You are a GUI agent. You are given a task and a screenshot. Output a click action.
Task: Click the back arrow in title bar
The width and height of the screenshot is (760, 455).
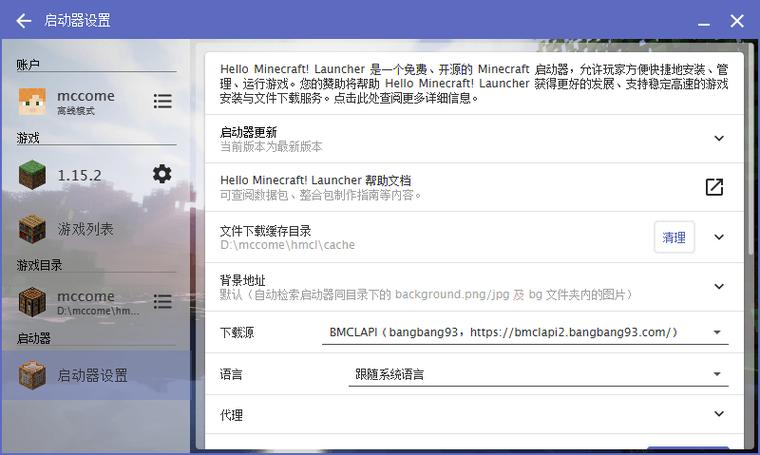(x=24, y=20)
